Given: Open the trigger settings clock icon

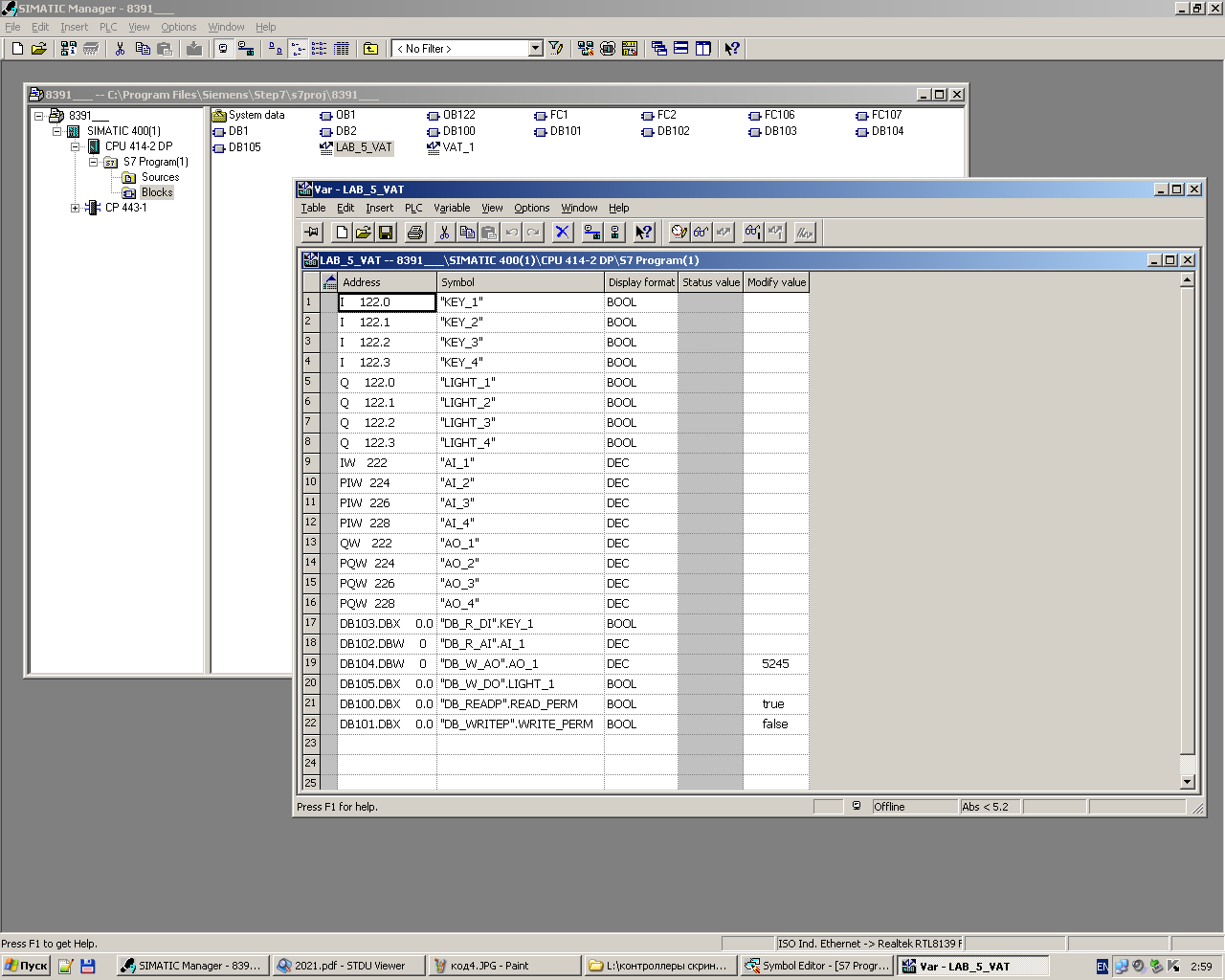Looking at the screenshot, I should click(x=679, y=233).
